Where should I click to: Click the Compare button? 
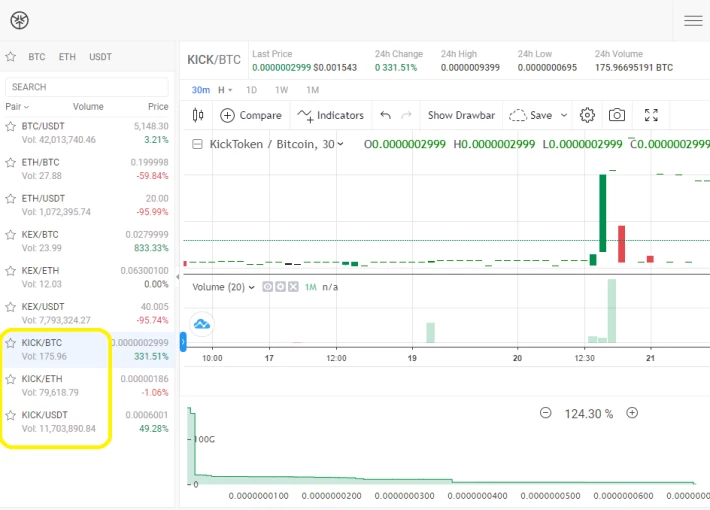pos(251,115)
